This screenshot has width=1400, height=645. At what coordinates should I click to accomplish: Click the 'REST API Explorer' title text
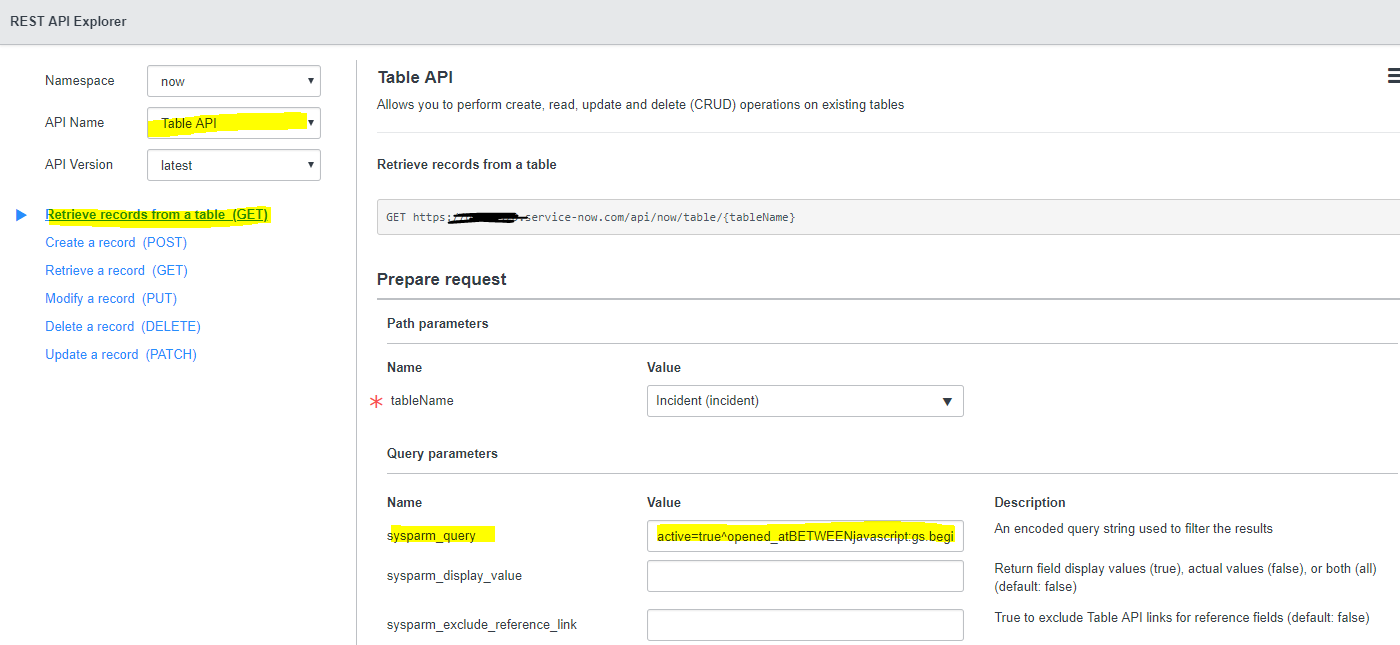(68, 21)
